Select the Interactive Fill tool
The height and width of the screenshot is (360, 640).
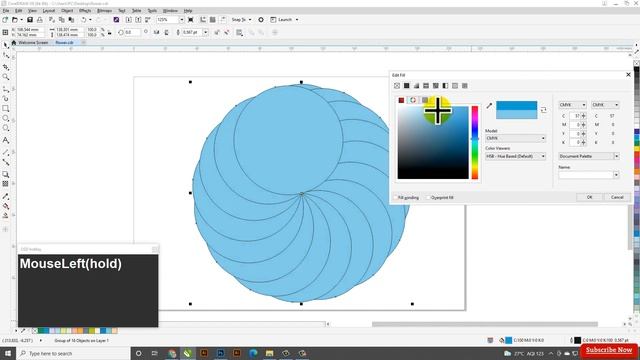click(x=5, y=206)
